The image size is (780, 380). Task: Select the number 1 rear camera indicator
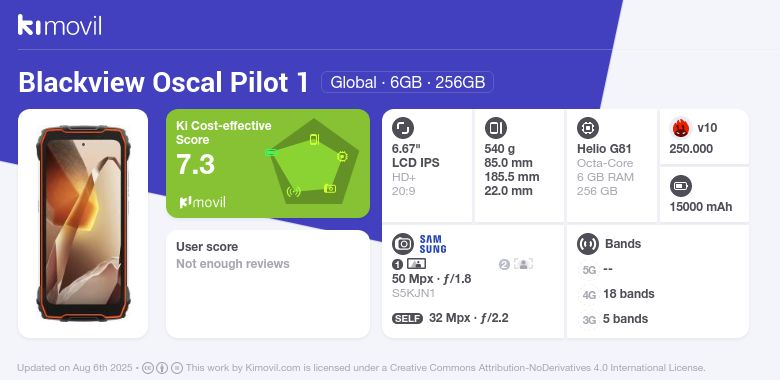click(x=397, y=265)
